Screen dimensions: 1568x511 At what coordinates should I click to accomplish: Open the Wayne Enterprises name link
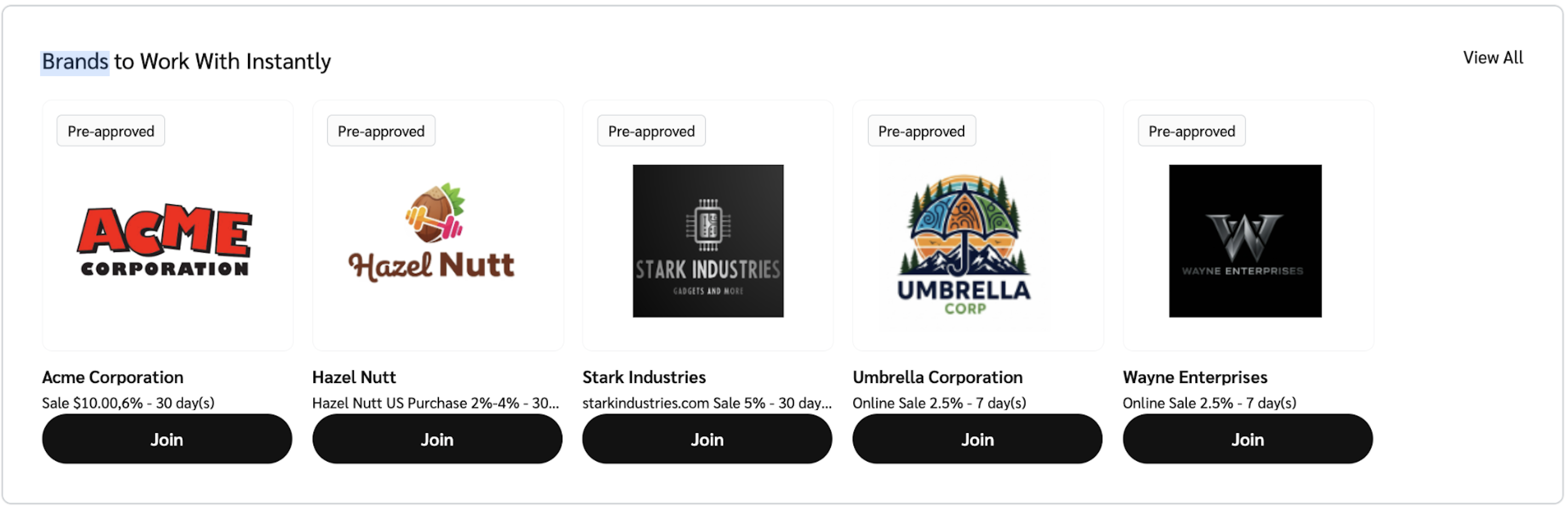1195,378
